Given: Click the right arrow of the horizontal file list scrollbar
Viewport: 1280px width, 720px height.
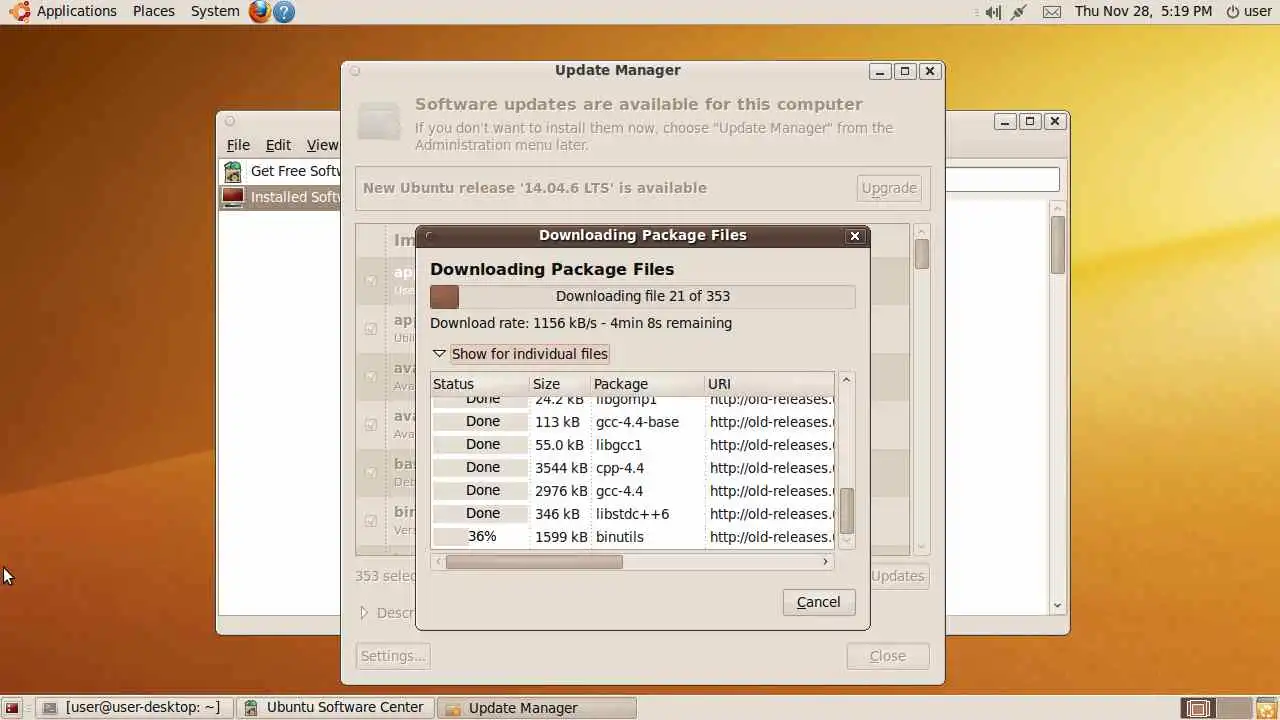Looking at the screenshot, I should coord(825,562).
